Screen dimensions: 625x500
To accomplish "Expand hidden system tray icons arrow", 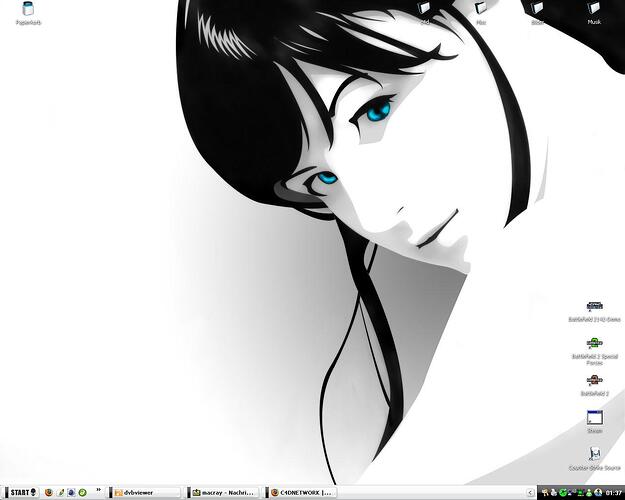I will [530, 493].
